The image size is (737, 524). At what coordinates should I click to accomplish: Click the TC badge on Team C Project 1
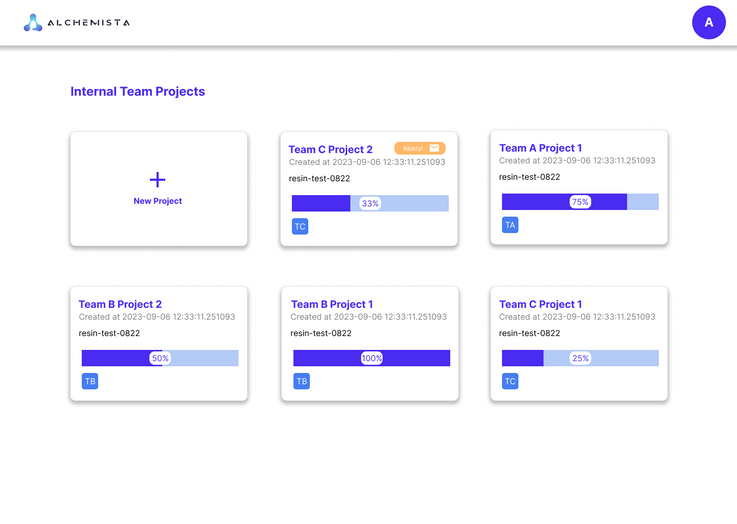coord(510,381)
